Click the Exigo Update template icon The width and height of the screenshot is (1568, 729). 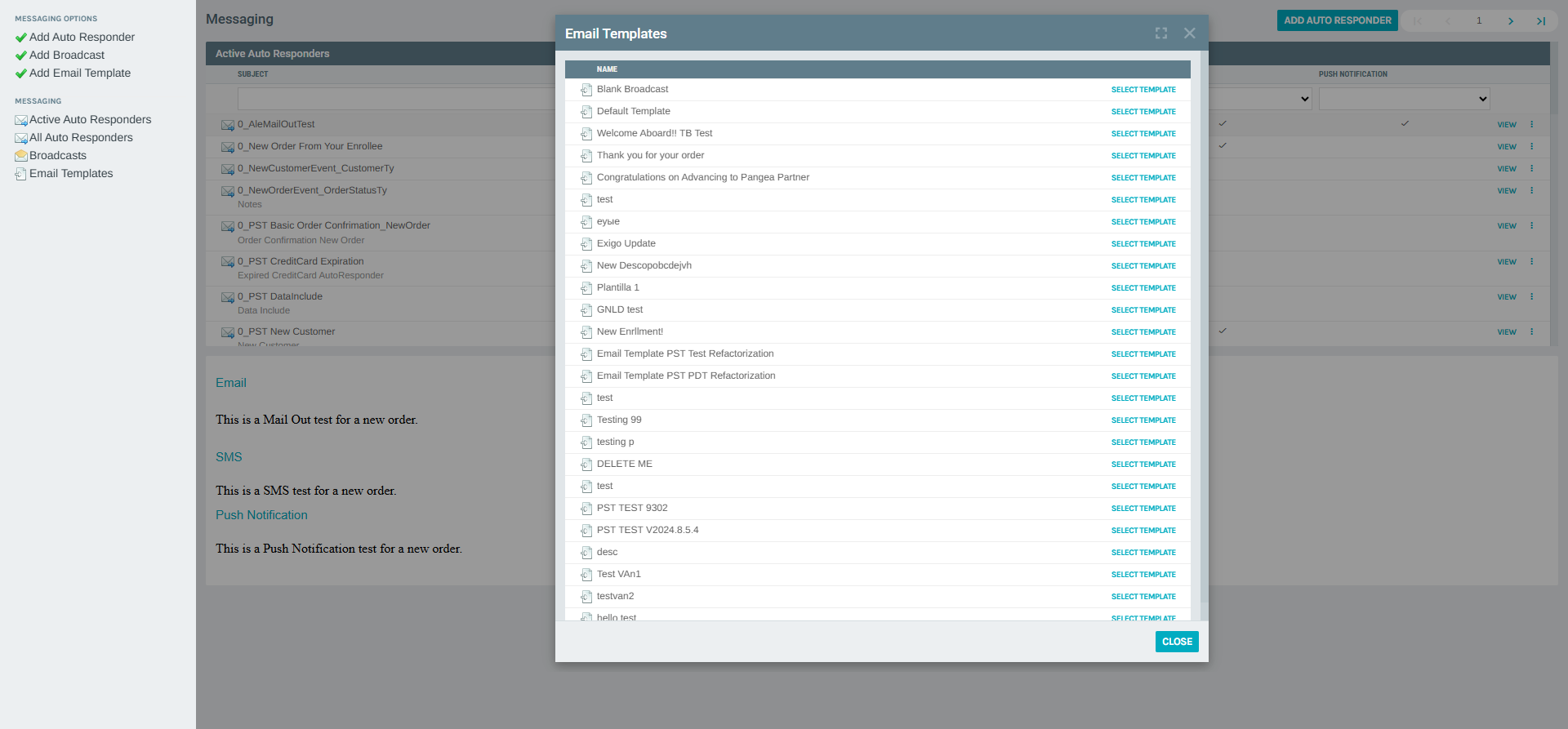(x=586, y=244)
